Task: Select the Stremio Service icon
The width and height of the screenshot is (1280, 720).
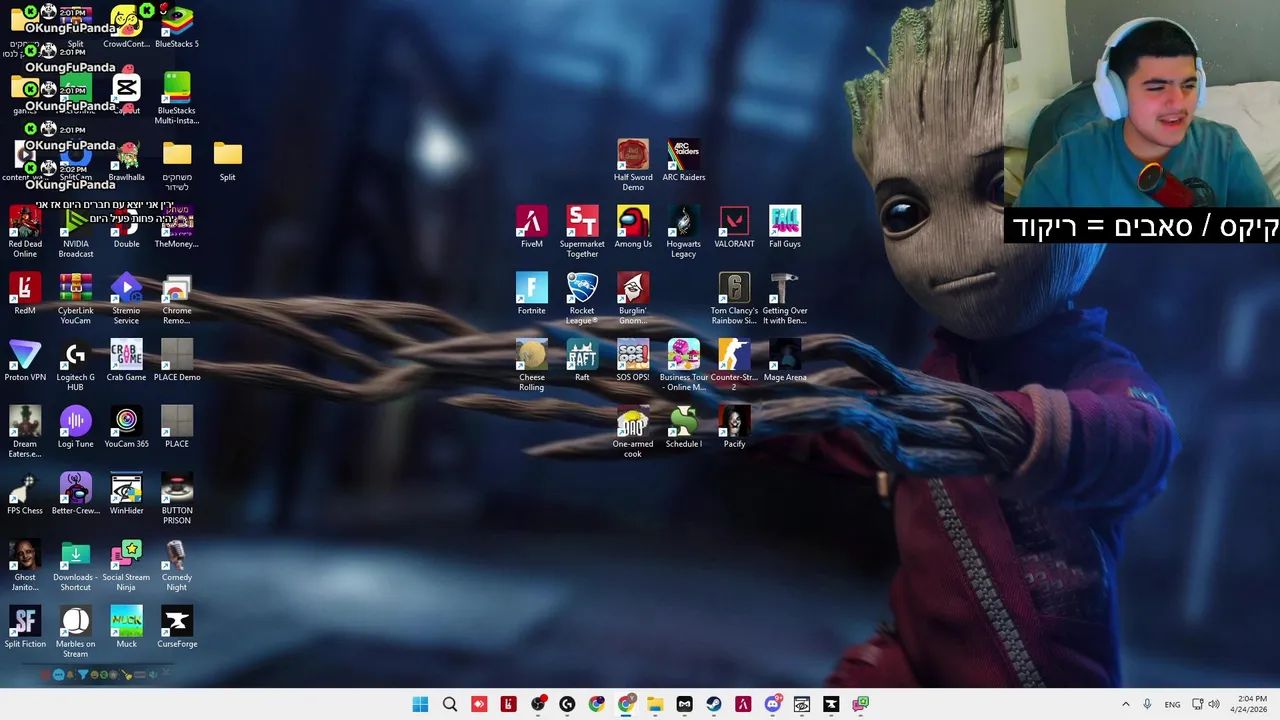Action: (126, 299)
